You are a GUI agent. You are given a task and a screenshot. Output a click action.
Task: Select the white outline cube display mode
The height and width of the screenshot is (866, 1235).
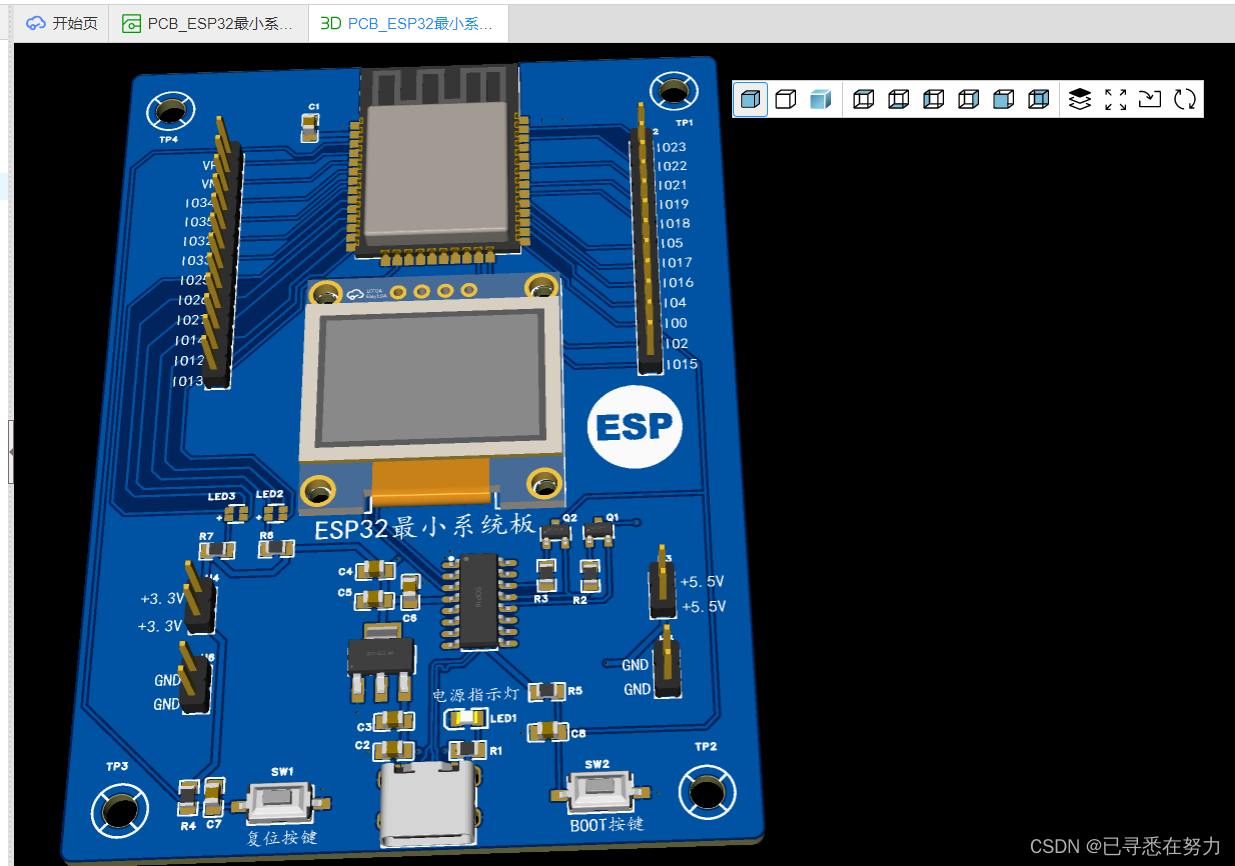click(x=786, y=99)
